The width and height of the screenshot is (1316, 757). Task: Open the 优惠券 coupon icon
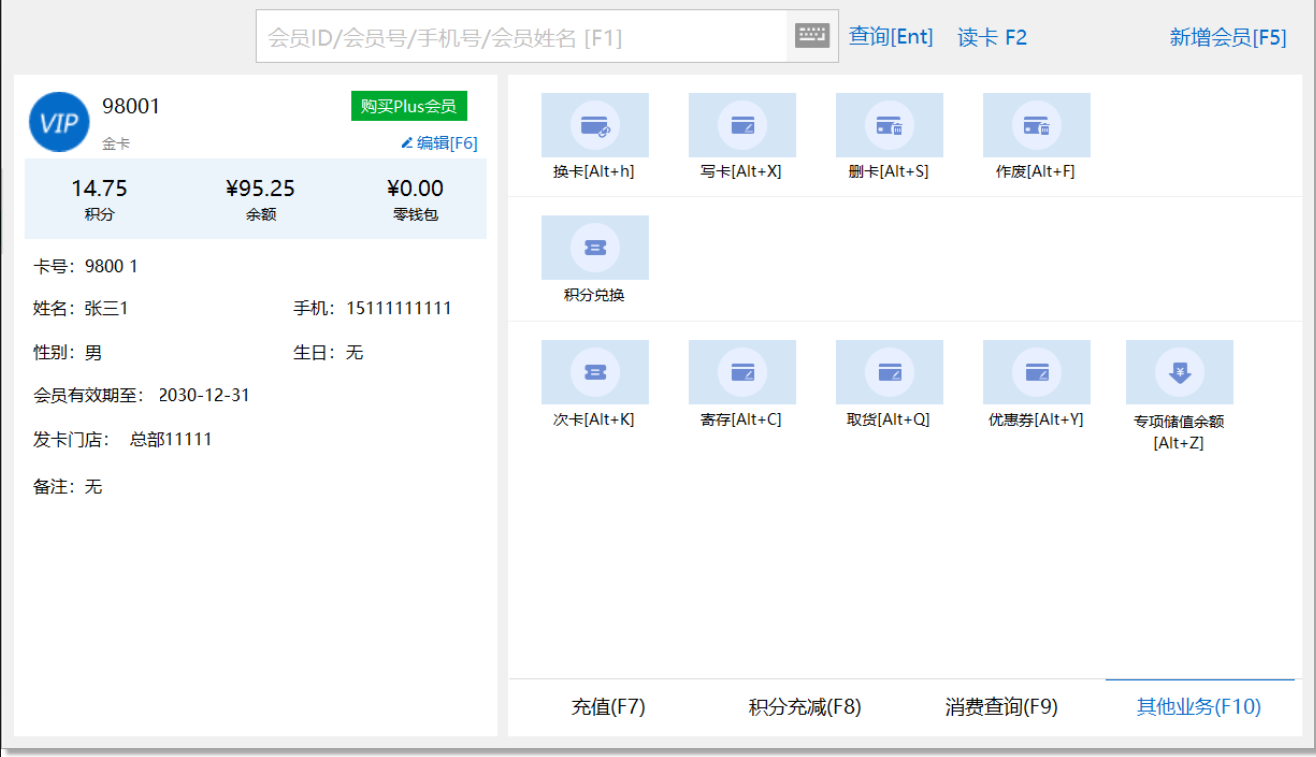pyautogui.click(x=1036, y=372)
